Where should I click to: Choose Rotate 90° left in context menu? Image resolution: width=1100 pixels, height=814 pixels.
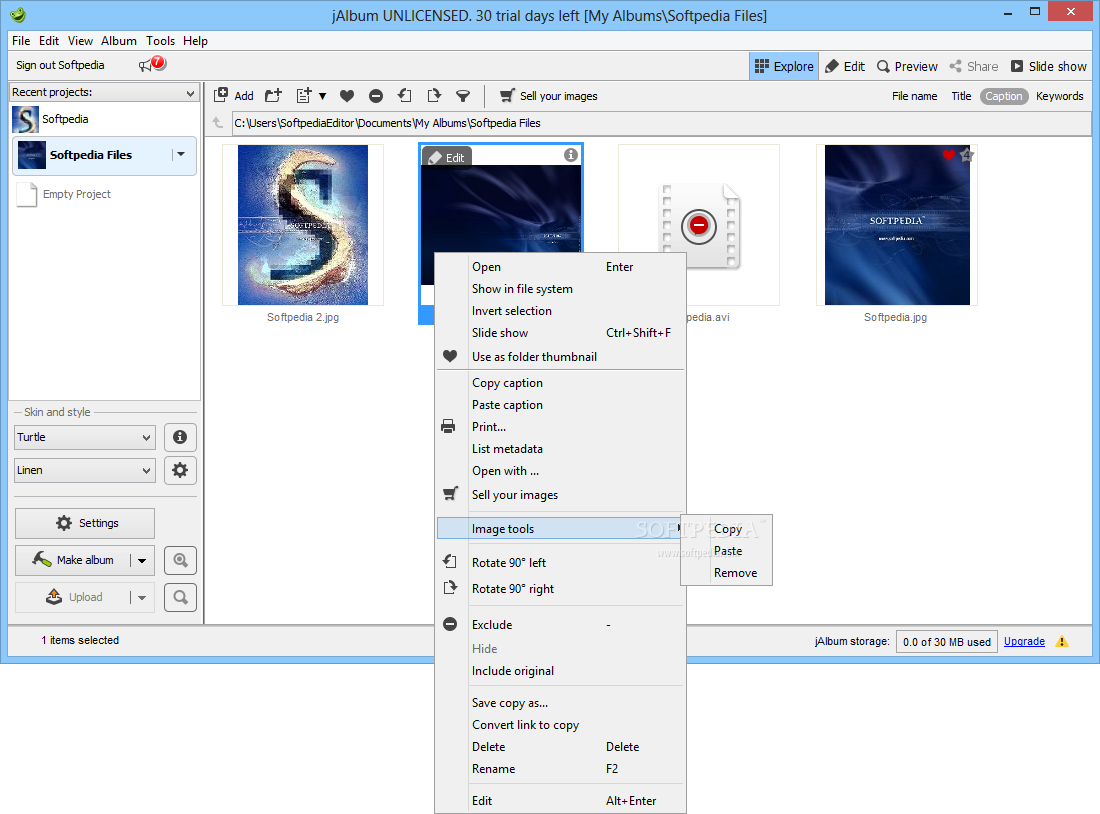pos(560,562)
